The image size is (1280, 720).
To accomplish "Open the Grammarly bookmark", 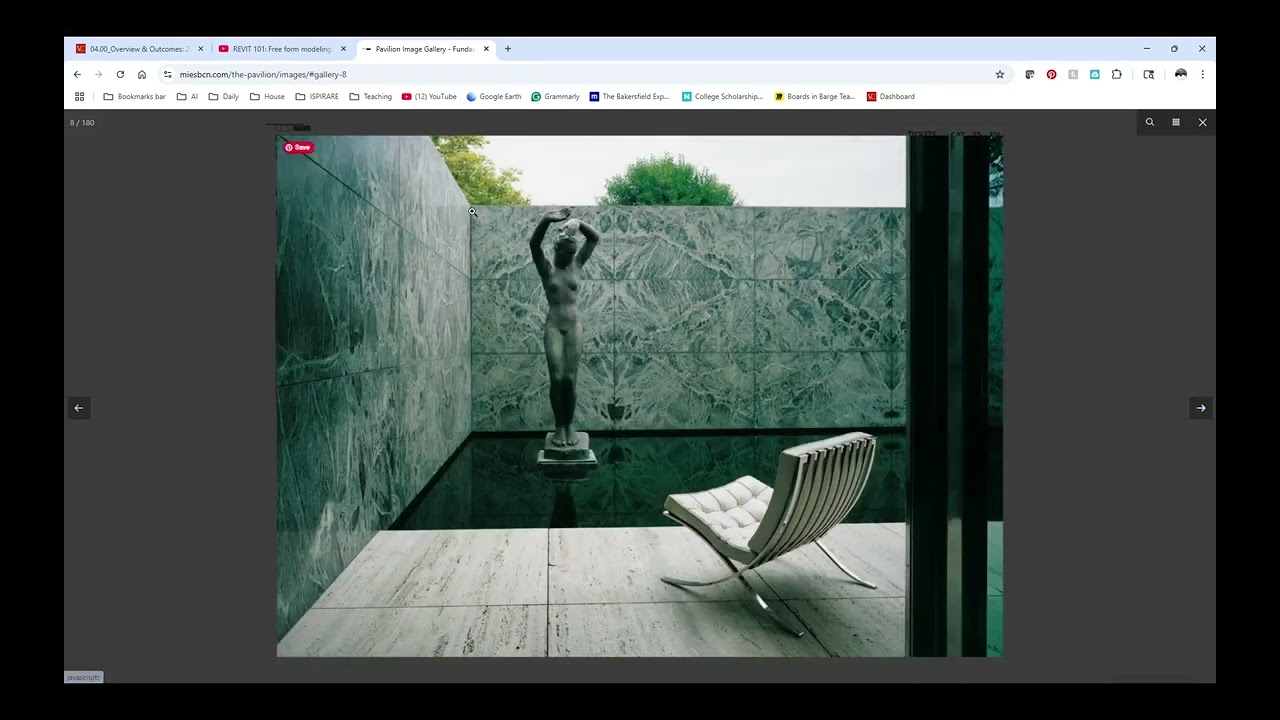I will (555, 97).
